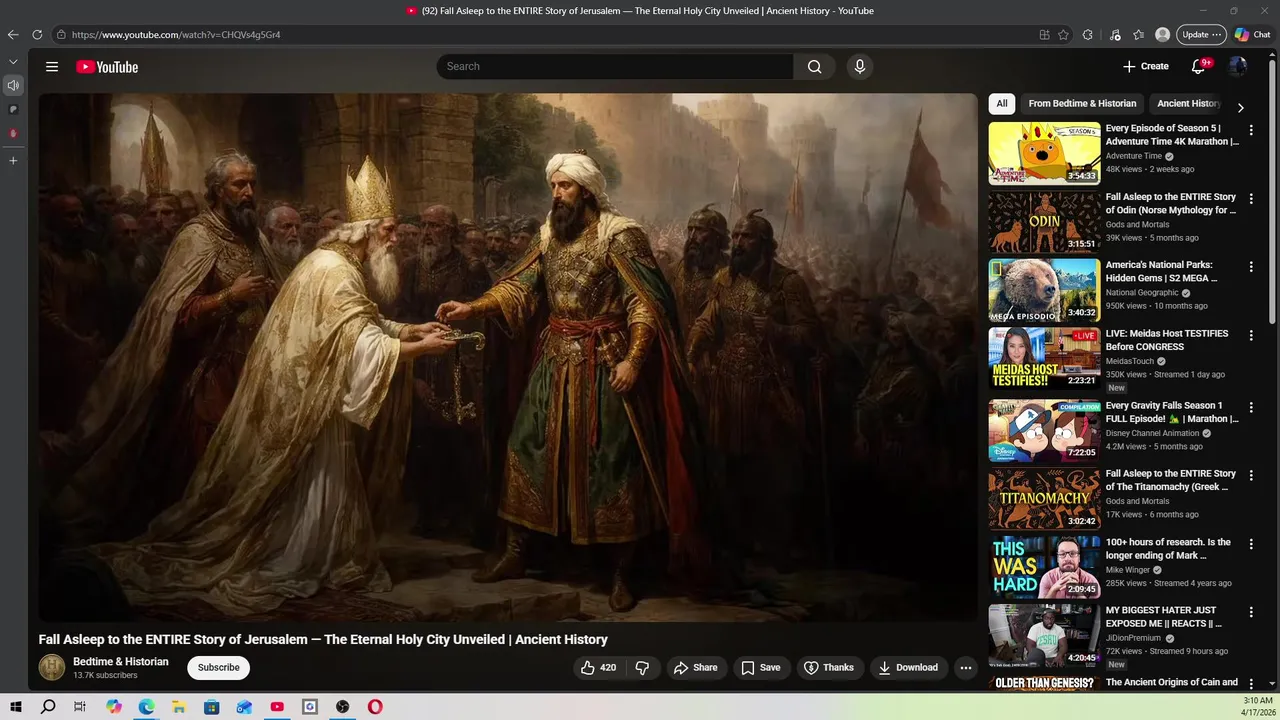Open the Bedtime & Historian channel avatar
The image size is (1280, 720).
52,667
